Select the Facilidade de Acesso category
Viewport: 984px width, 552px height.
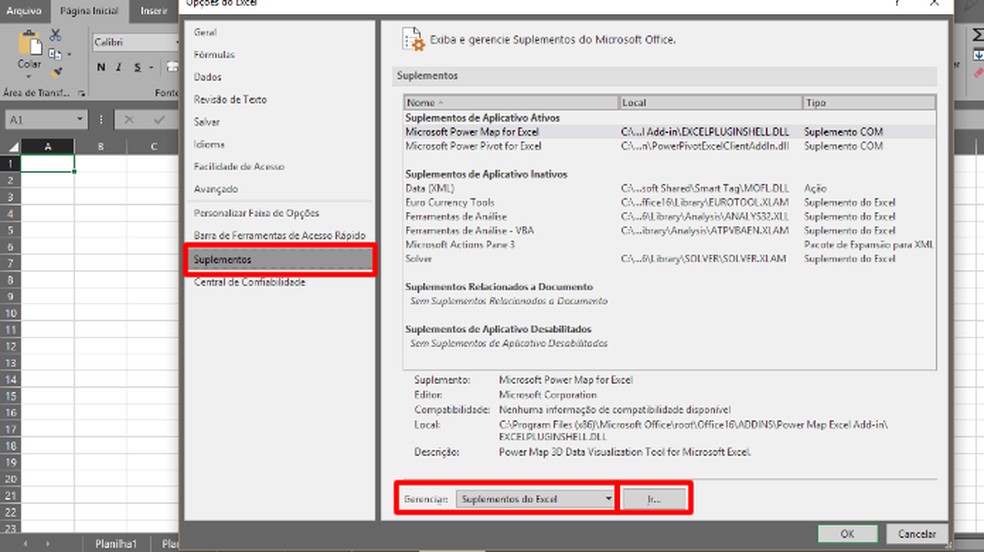279,166
